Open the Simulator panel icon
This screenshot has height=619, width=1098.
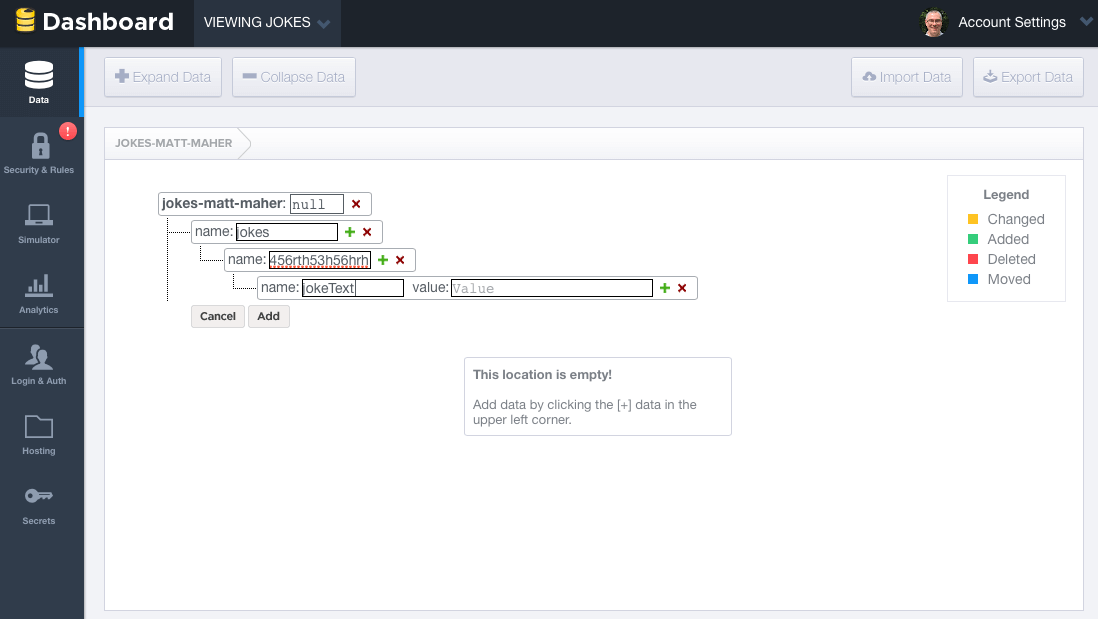39,222
